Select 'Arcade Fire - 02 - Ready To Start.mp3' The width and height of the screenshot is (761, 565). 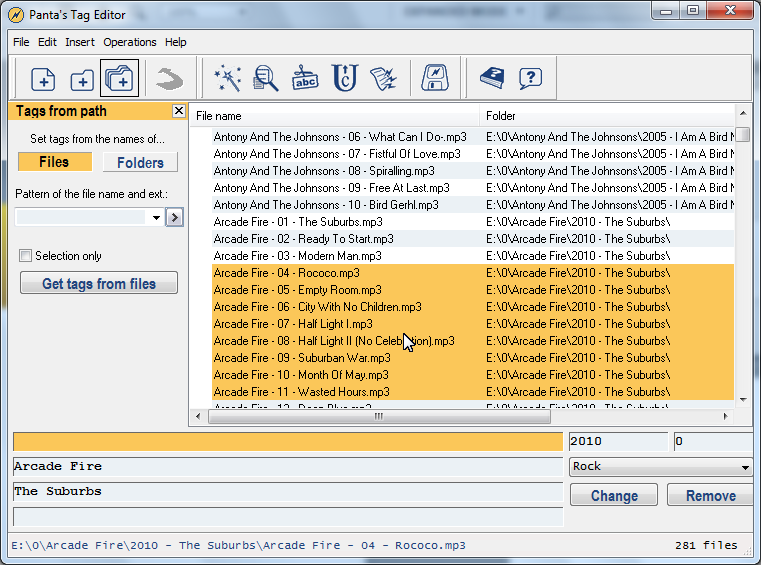click(x=473, y=239)
